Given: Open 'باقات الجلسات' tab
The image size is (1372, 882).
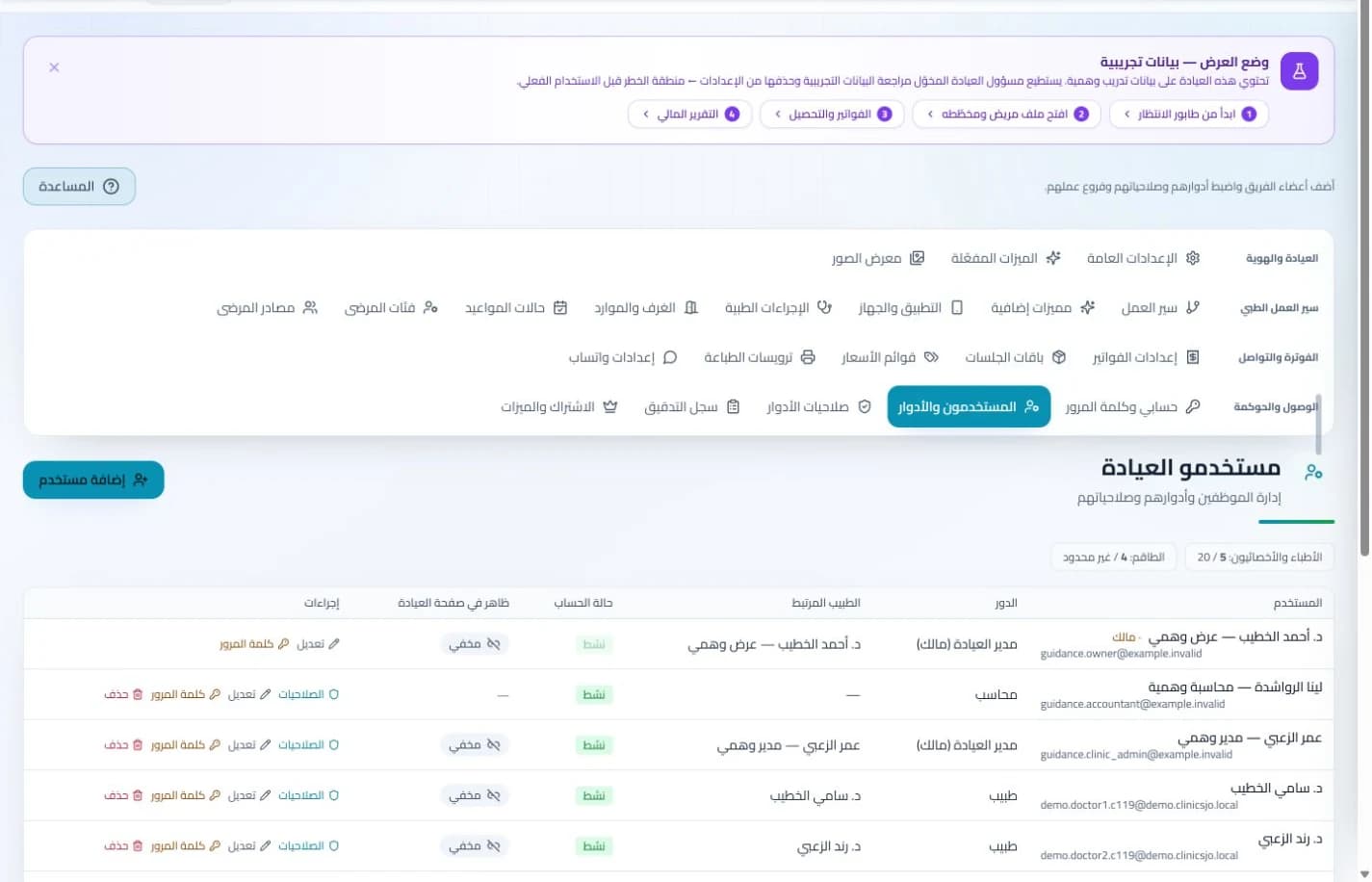Looking at the screenshot, I should tap(1016, 357).
